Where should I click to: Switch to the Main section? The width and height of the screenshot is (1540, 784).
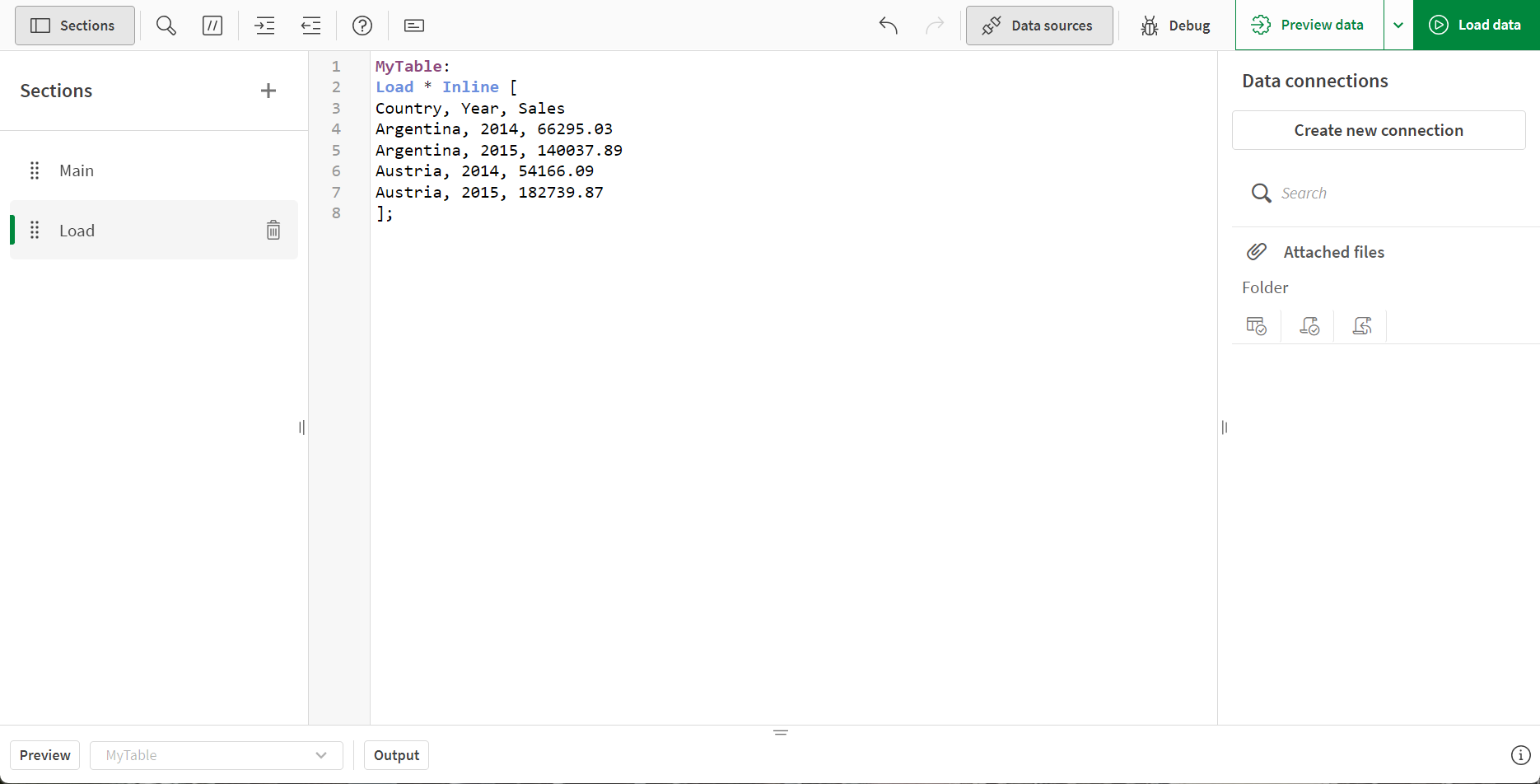(x=76, y=170)
